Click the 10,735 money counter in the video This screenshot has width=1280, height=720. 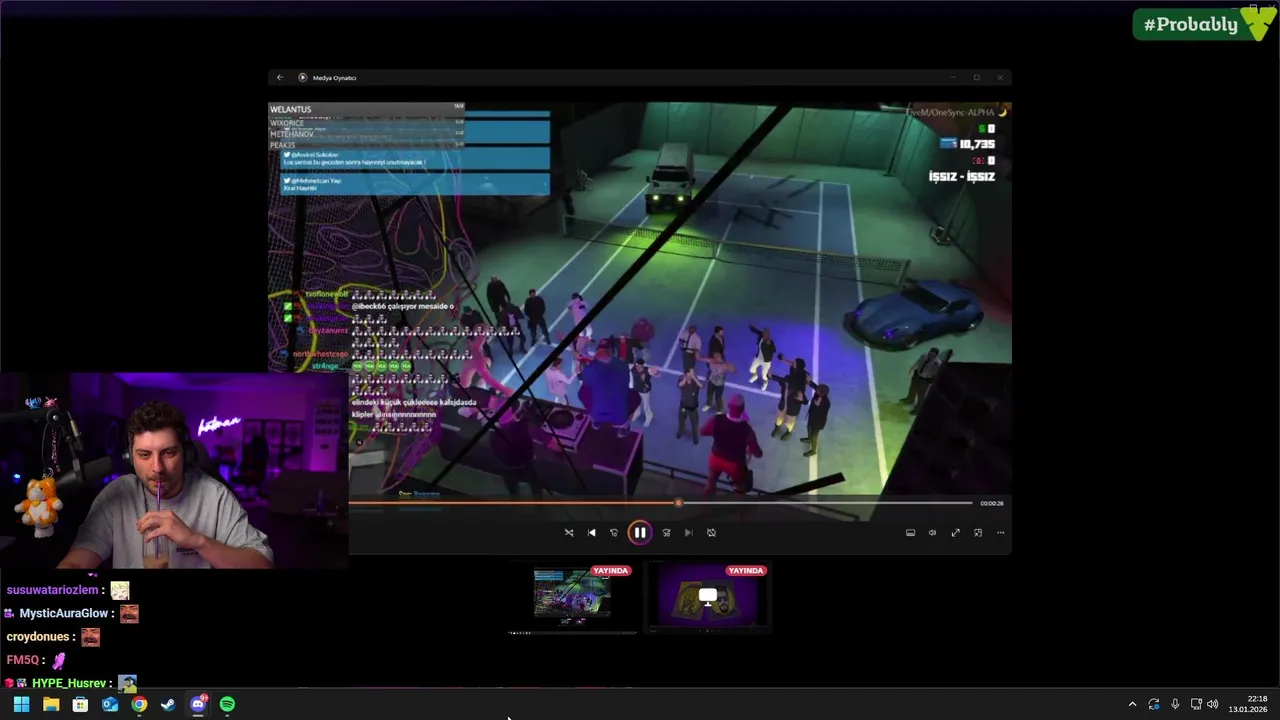tap(976, 144)
